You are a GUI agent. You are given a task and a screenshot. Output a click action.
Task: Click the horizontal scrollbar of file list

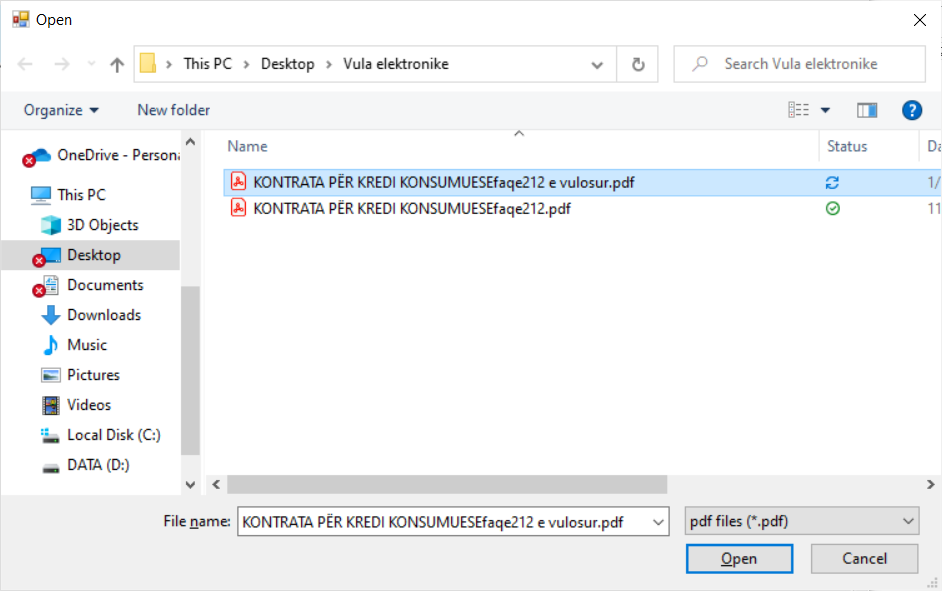tap(447, 484)
